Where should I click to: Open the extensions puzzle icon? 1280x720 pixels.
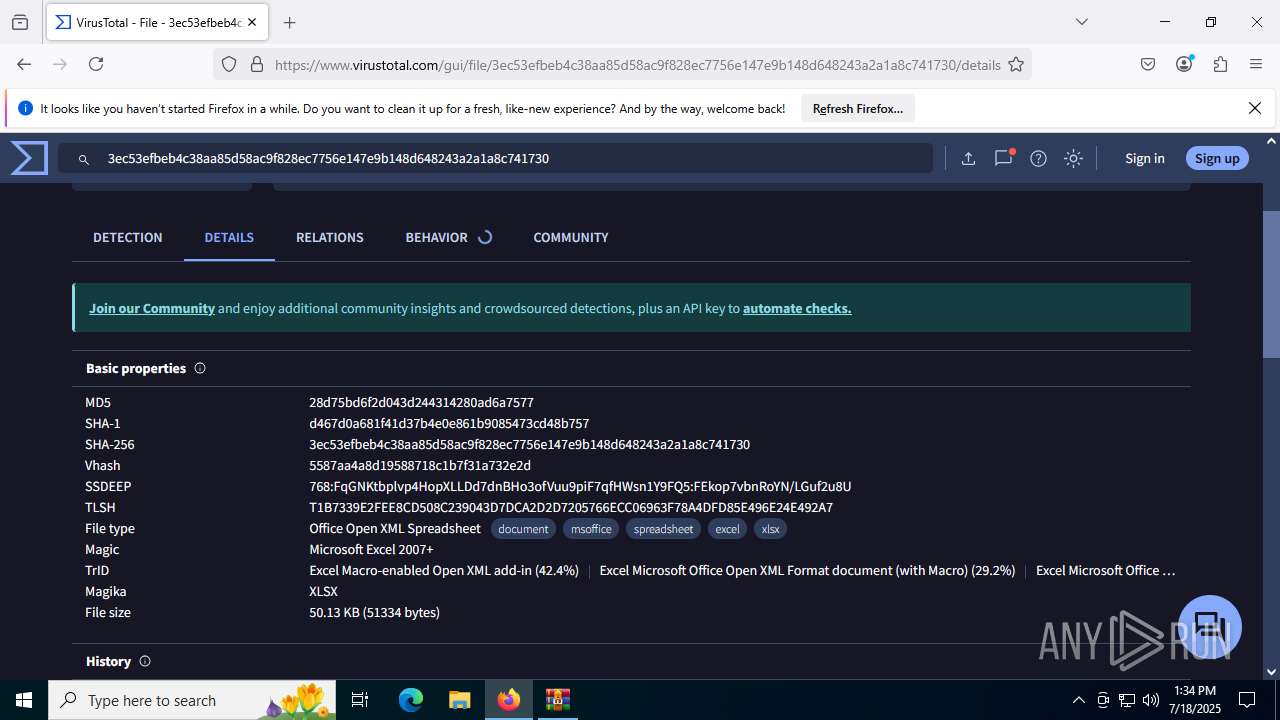coord(1220,64)
